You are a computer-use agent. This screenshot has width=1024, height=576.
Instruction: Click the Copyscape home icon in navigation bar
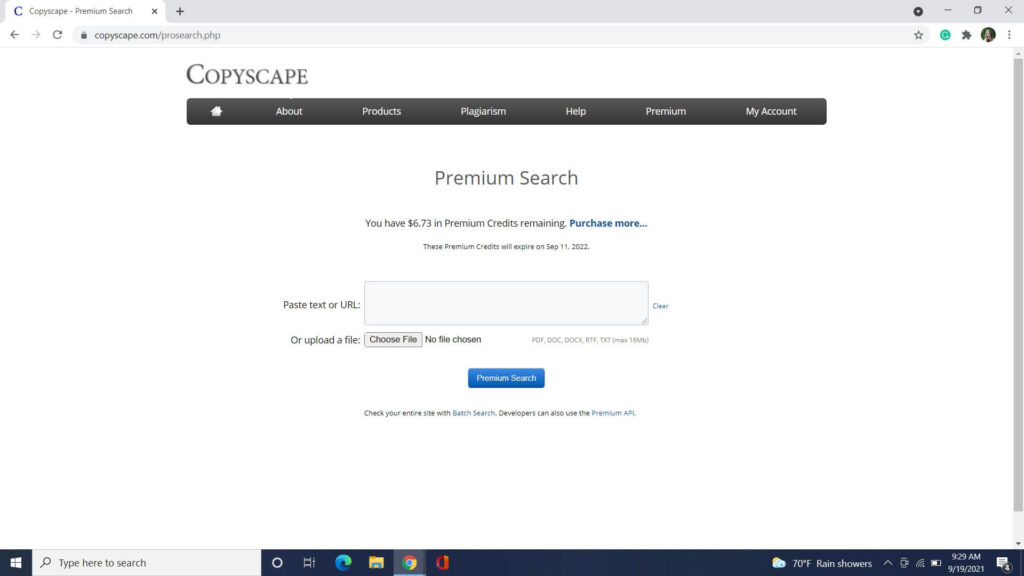point(216,111)
